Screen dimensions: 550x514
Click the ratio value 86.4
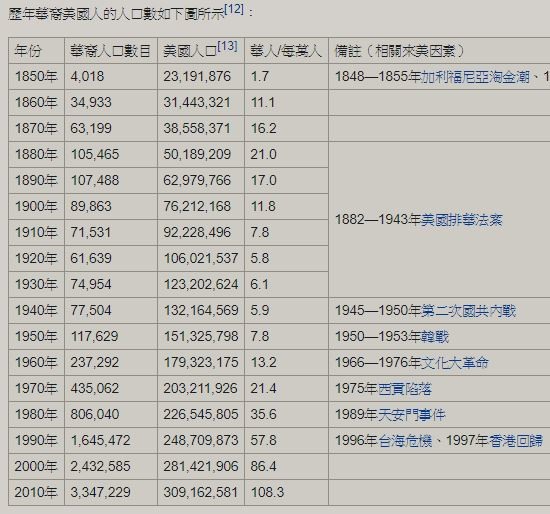click(263, 466)
